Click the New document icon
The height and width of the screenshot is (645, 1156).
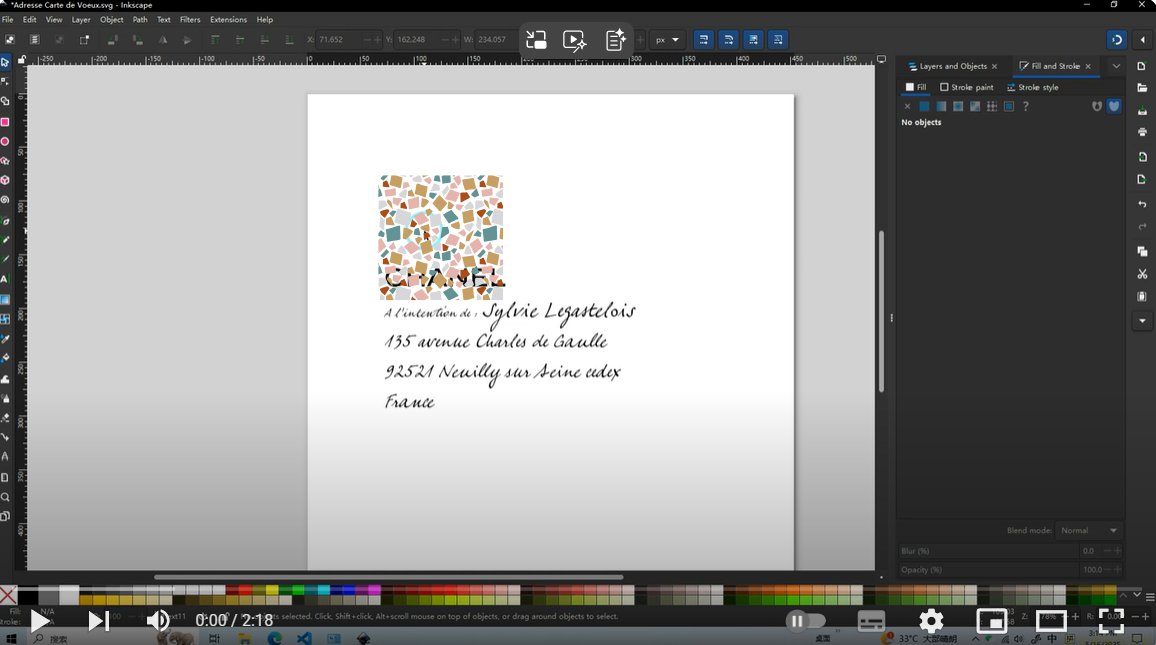point(1142,66)
